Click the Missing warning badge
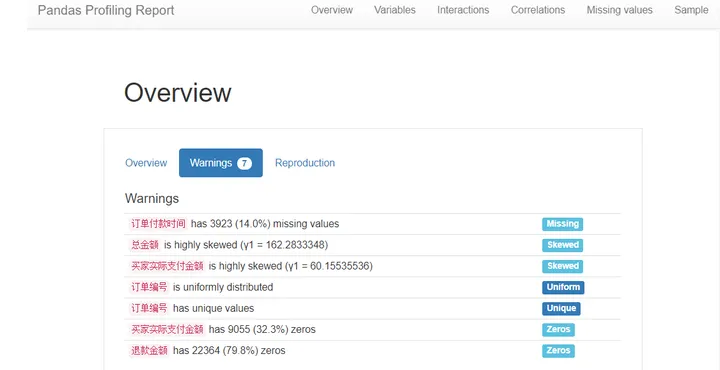This screenshot has height=370, width=720. (x=562, y=224)
